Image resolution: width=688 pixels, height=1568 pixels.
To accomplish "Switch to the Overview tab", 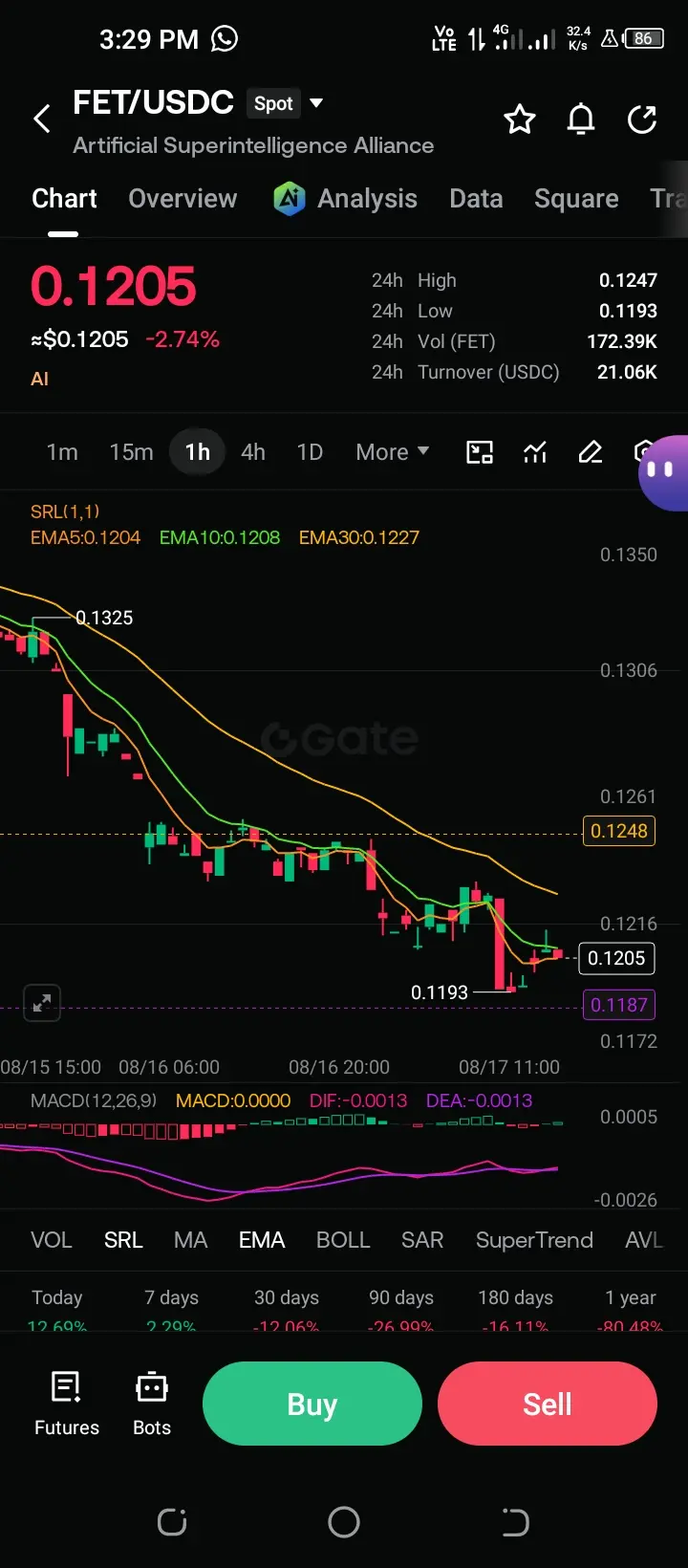I will point(183,199).
